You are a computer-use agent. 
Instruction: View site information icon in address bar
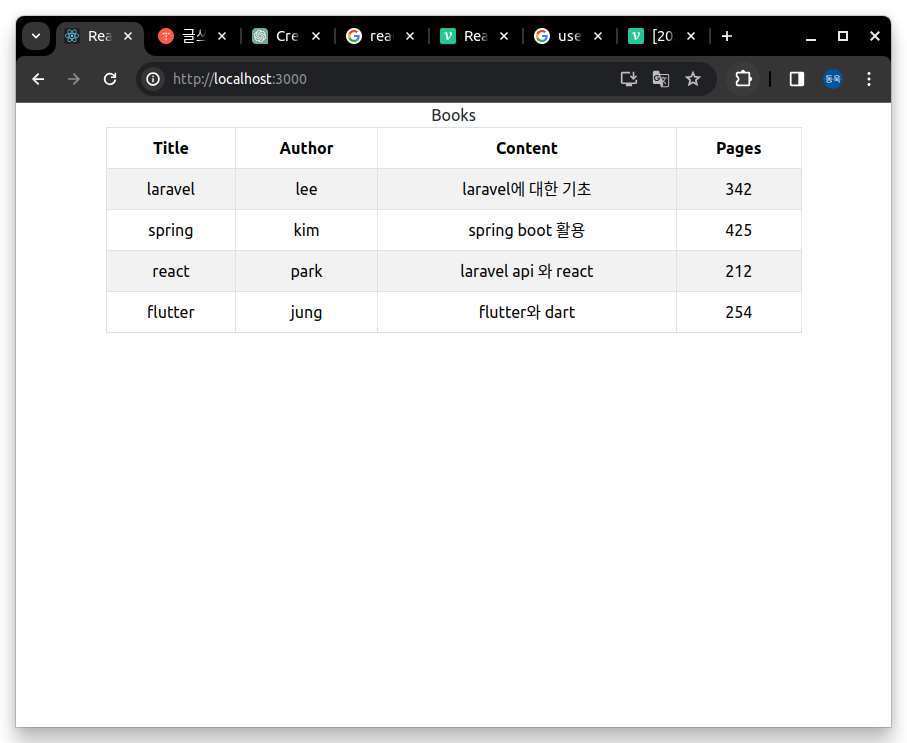coord(153,79)
